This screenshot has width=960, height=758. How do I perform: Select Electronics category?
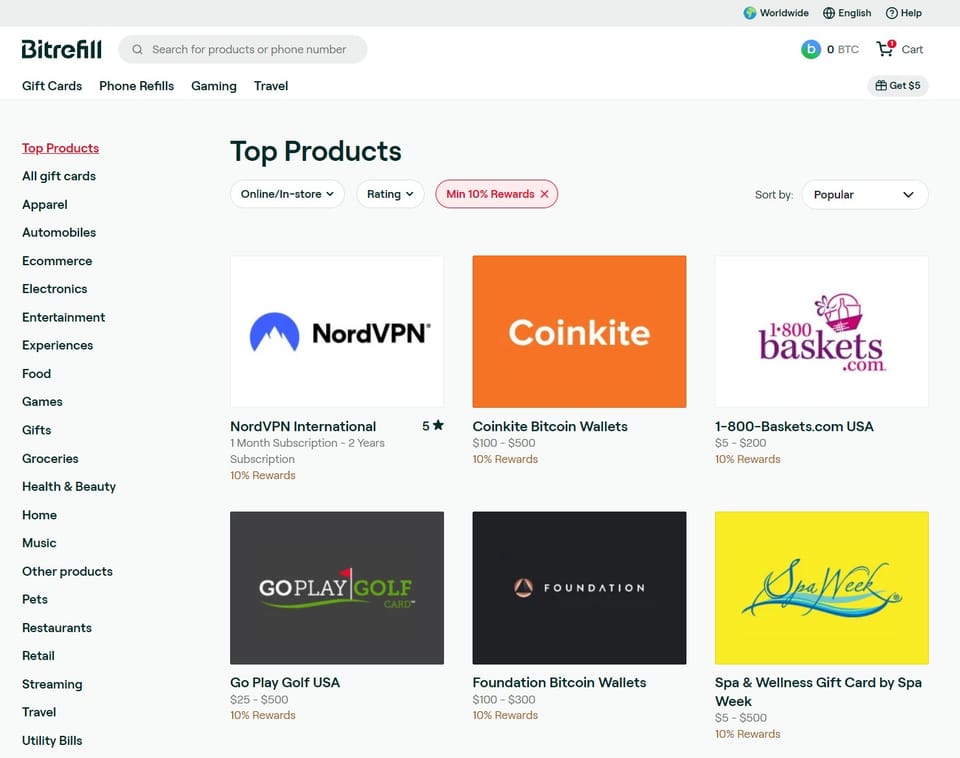coord(54,289)
